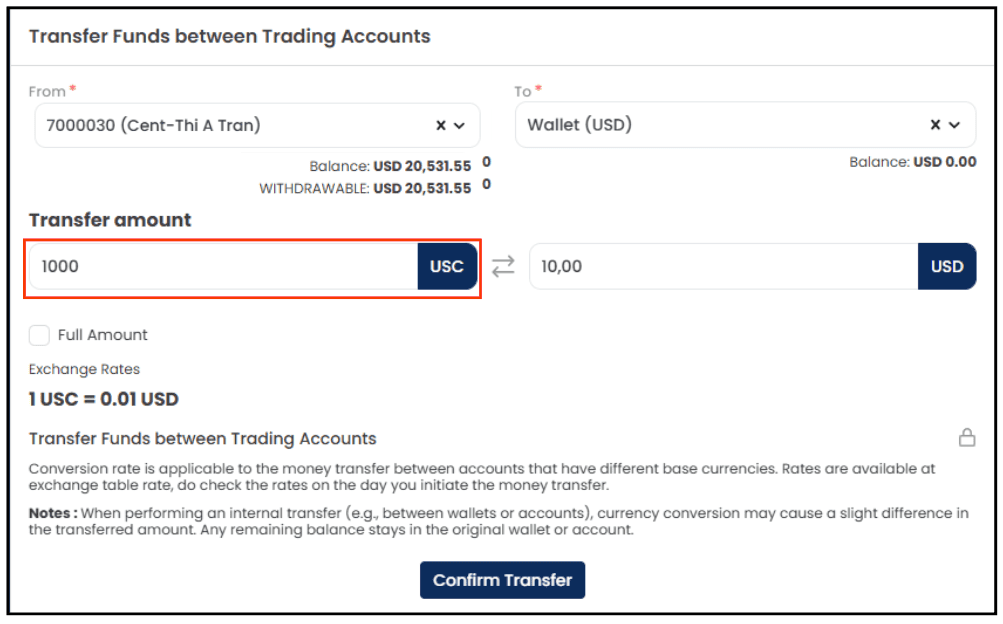
Task: Click the swap arrows between amounts
Action: point(503,266)
